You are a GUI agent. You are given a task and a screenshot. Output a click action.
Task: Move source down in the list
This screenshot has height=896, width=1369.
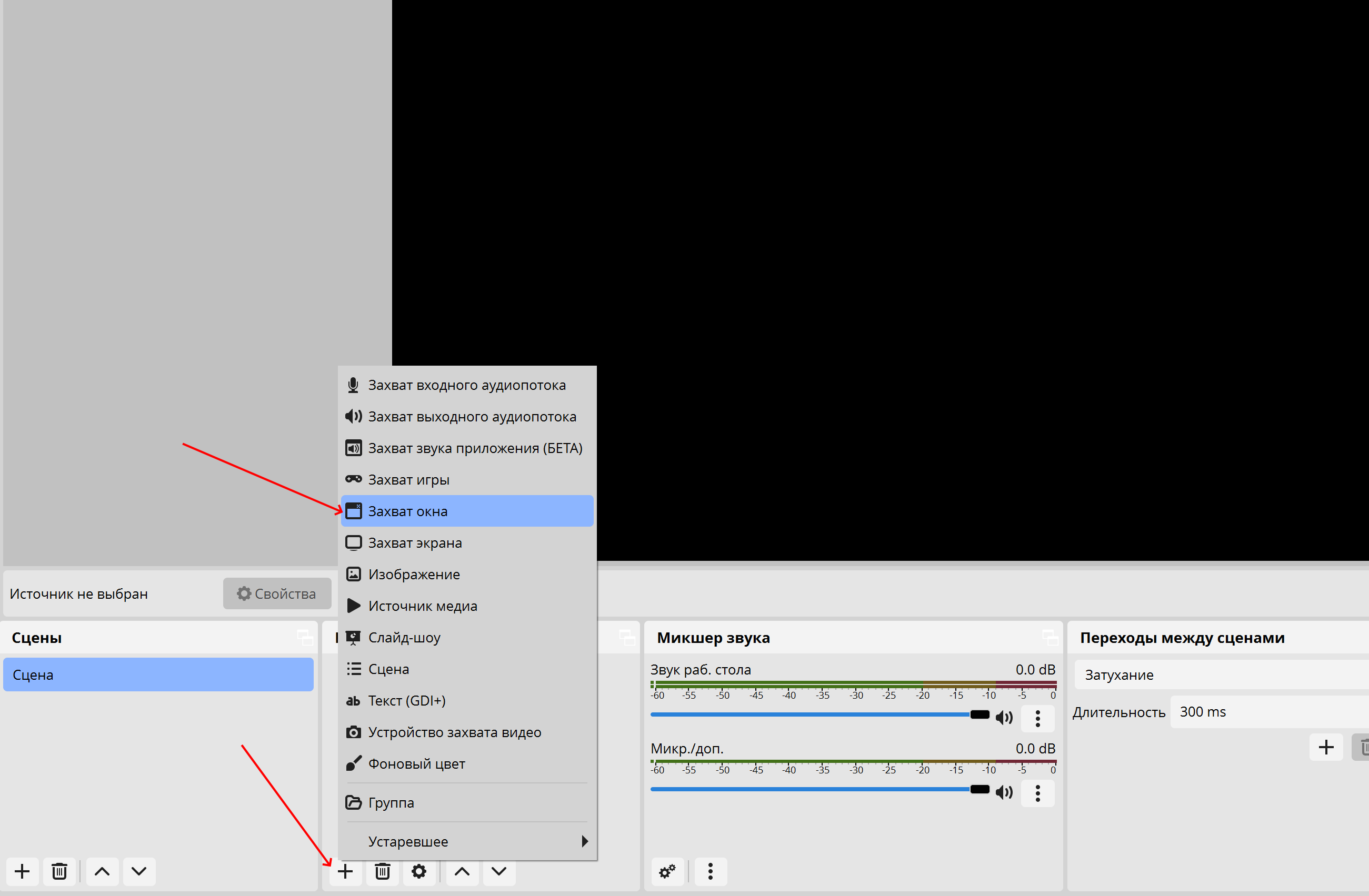(x=499, y=871)
